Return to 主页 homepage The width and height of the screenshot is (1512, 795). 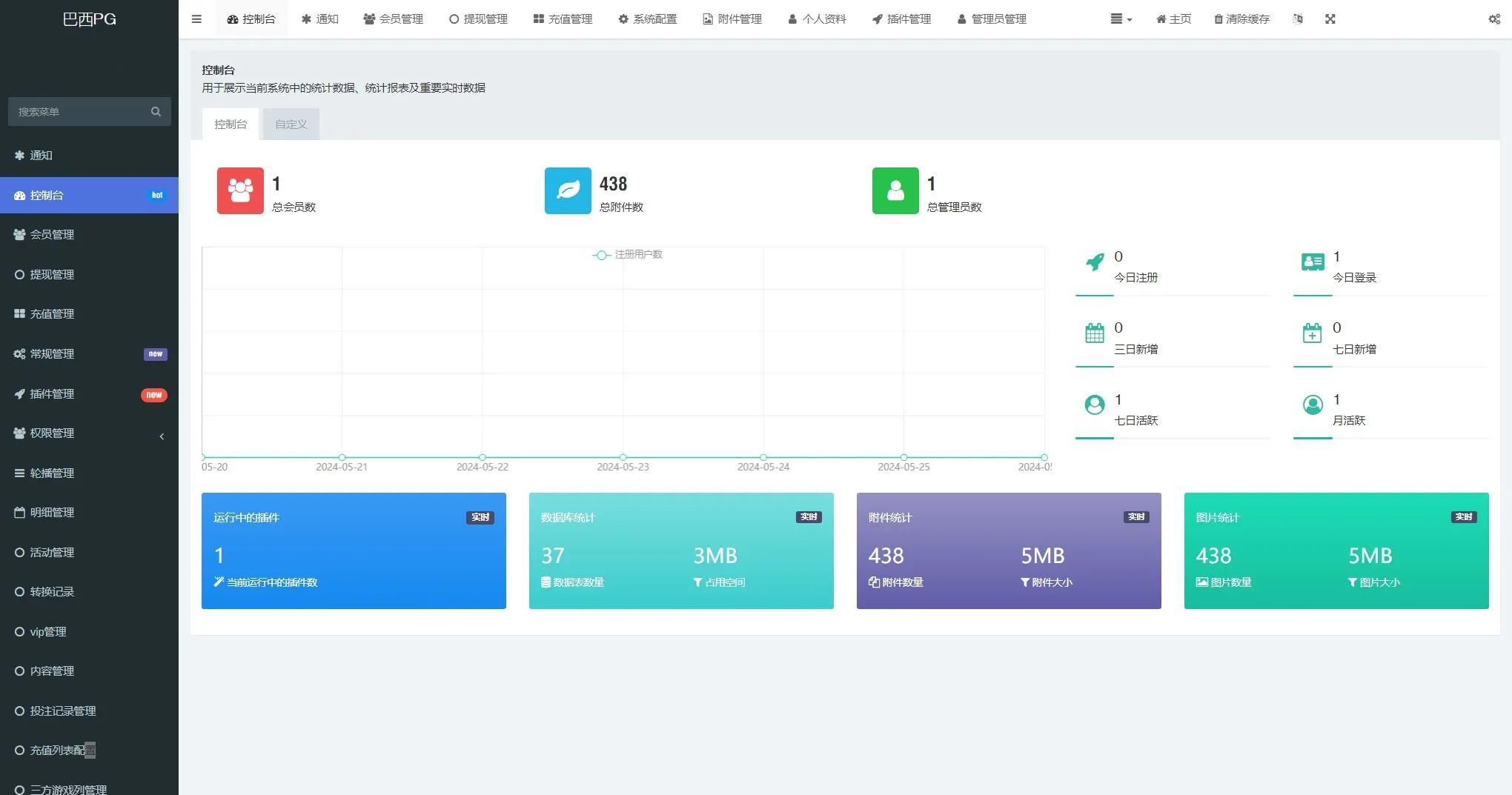[x=1172, y=19]
